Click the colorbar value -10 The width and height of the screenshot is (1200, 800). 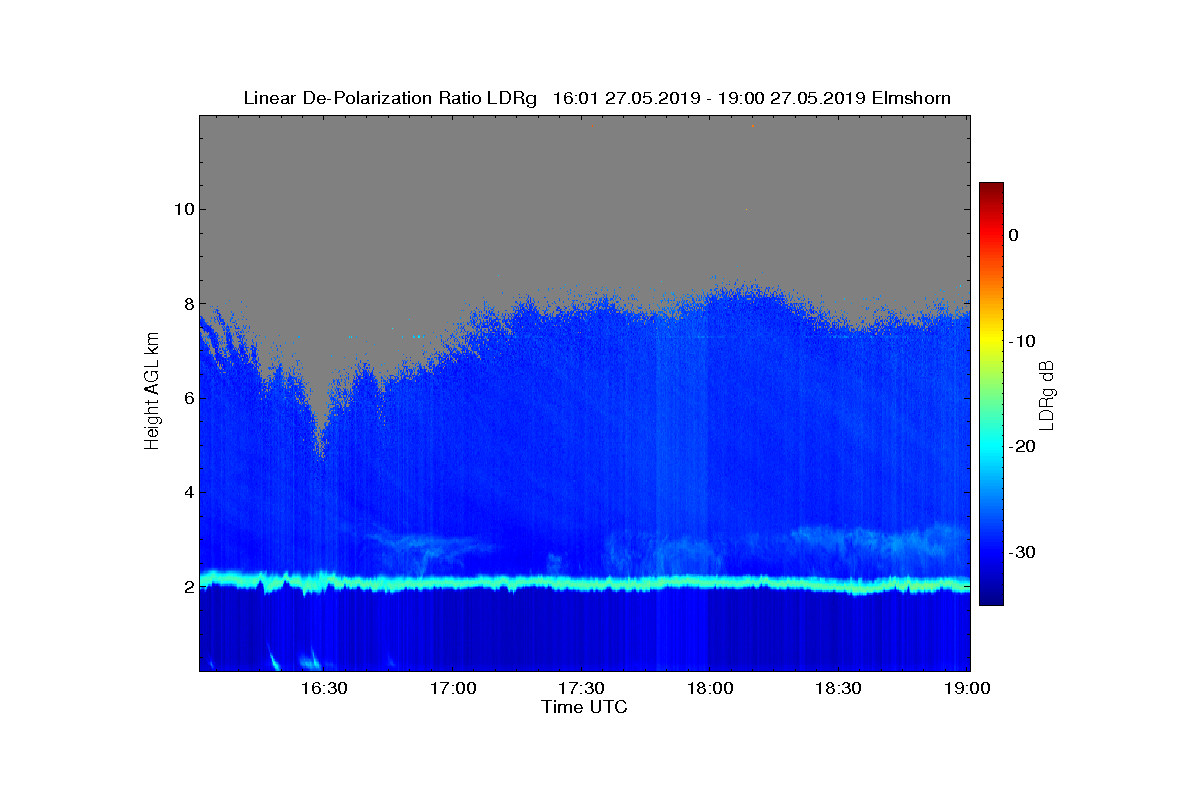pos(1021,341)
